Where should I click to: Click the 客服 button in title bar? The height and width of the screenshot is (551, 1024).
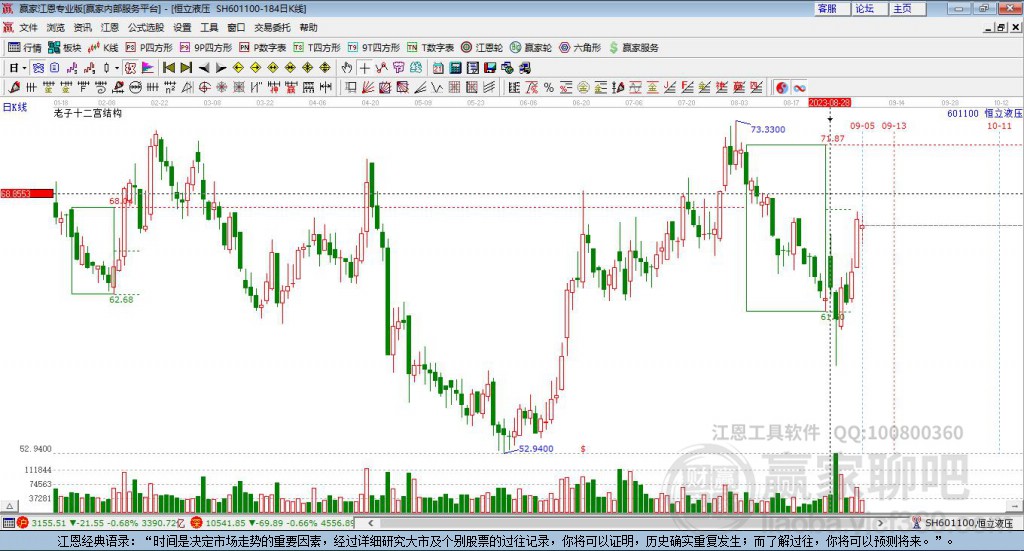coord(832,8)
